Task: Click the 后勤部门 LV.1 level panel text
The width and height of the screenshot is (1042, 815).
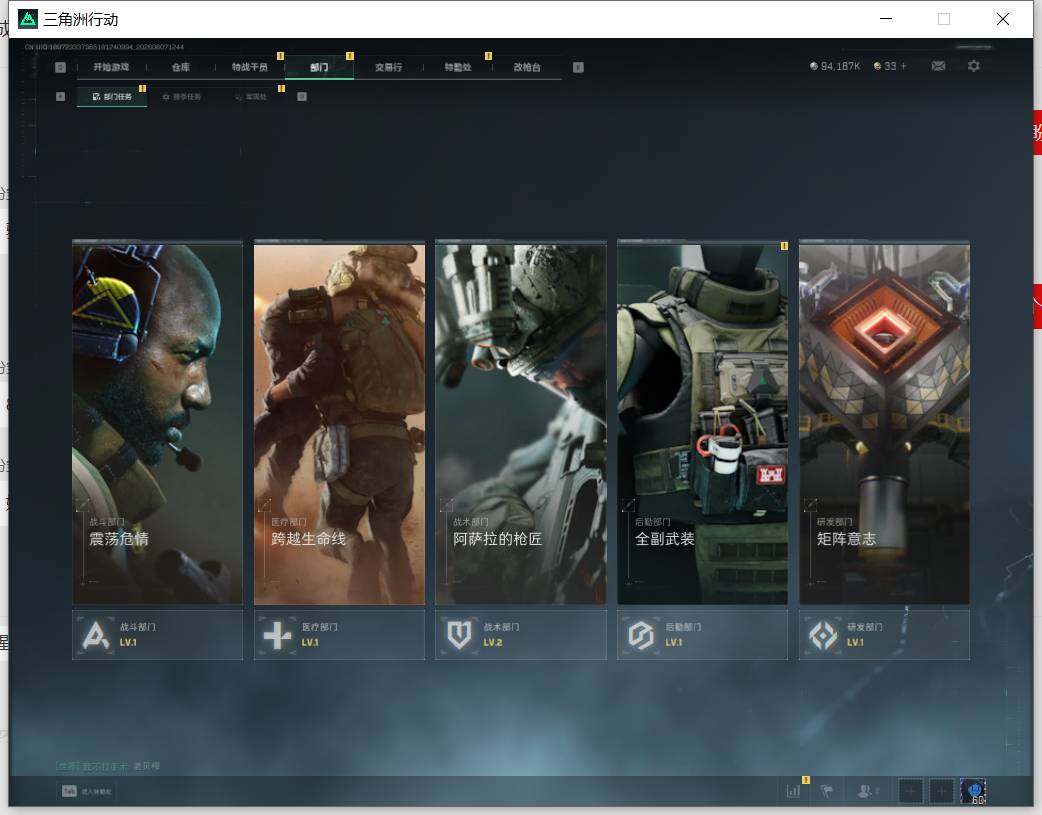Action: tap(682, 635)
